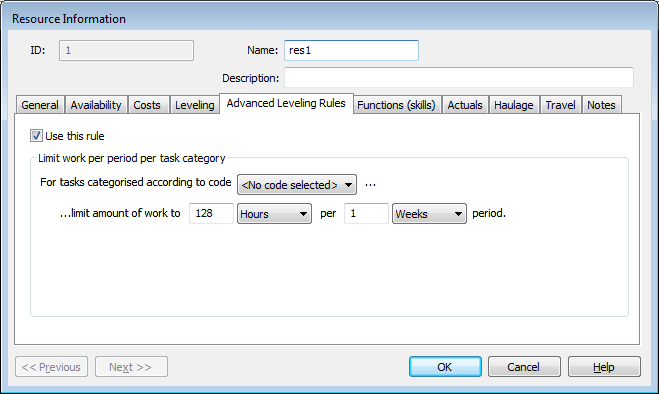This screenshot has width=659, height=394.
Task: Open the Functions (skills) tab
Action: tap(396, 105)
